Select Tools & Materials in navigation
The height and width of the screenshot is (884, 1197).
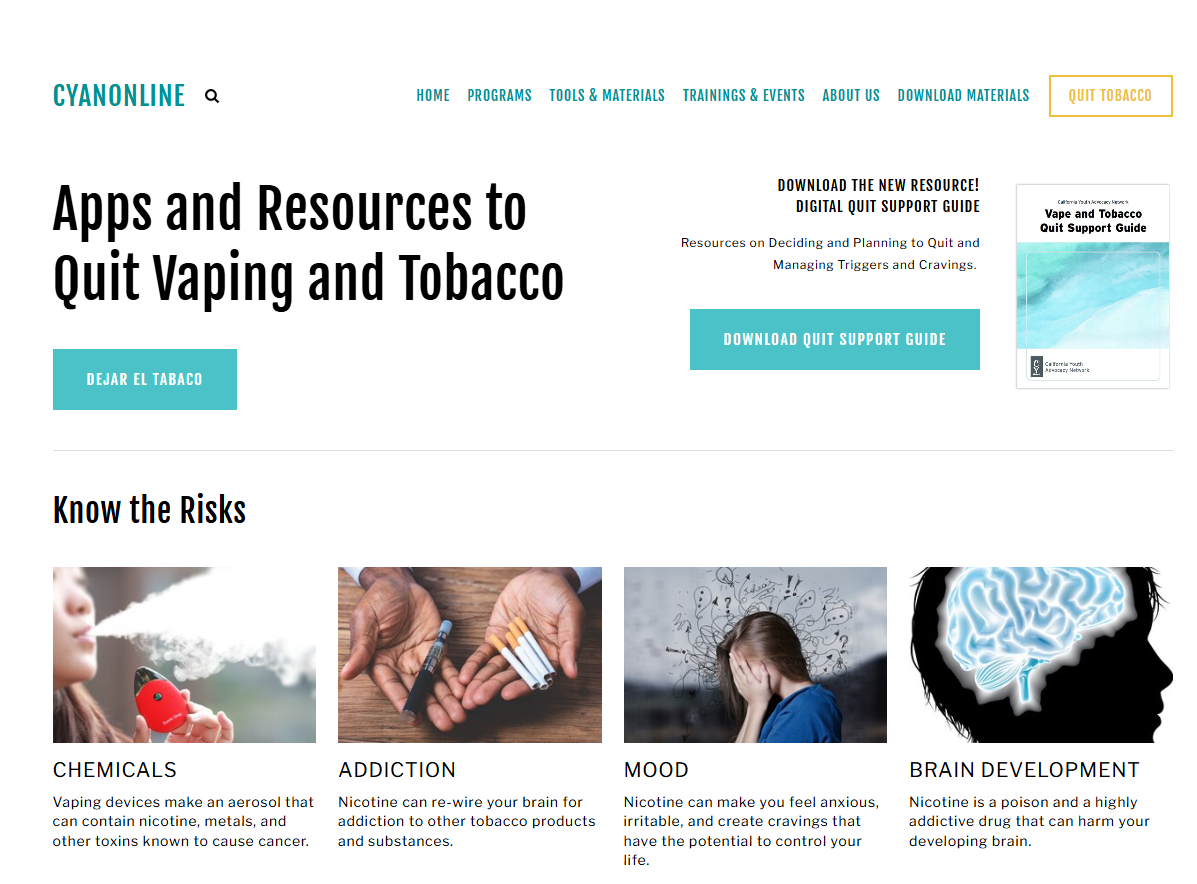point(607,95)
